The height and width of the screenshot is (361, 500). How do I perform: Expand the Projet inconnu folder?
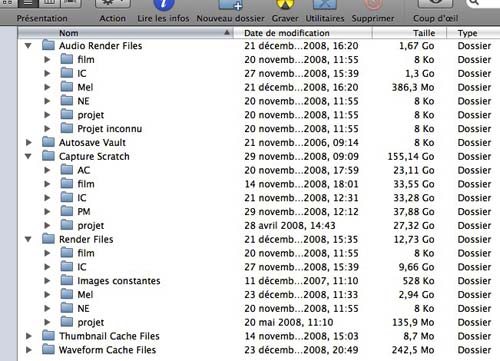pyautogui.click(x=47, y=129)
